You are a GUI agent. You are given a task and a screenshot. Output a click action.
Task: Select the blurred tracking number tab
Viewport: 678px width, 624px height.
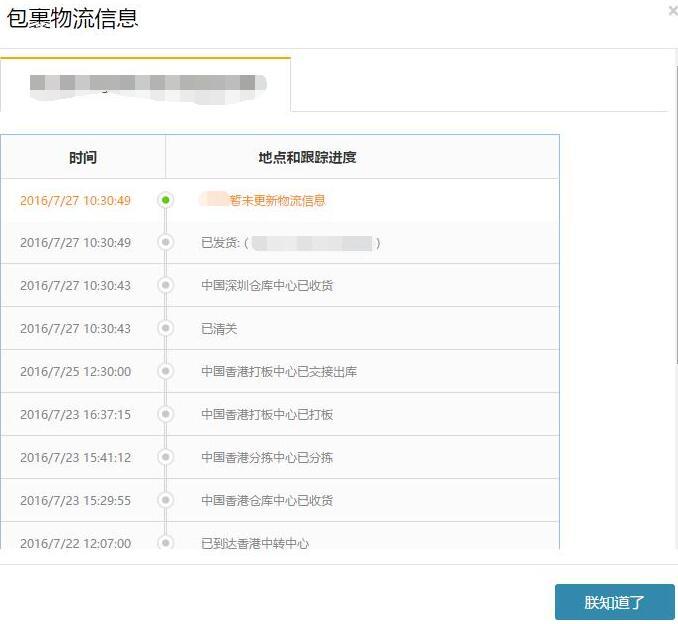[x=145, y=84]
